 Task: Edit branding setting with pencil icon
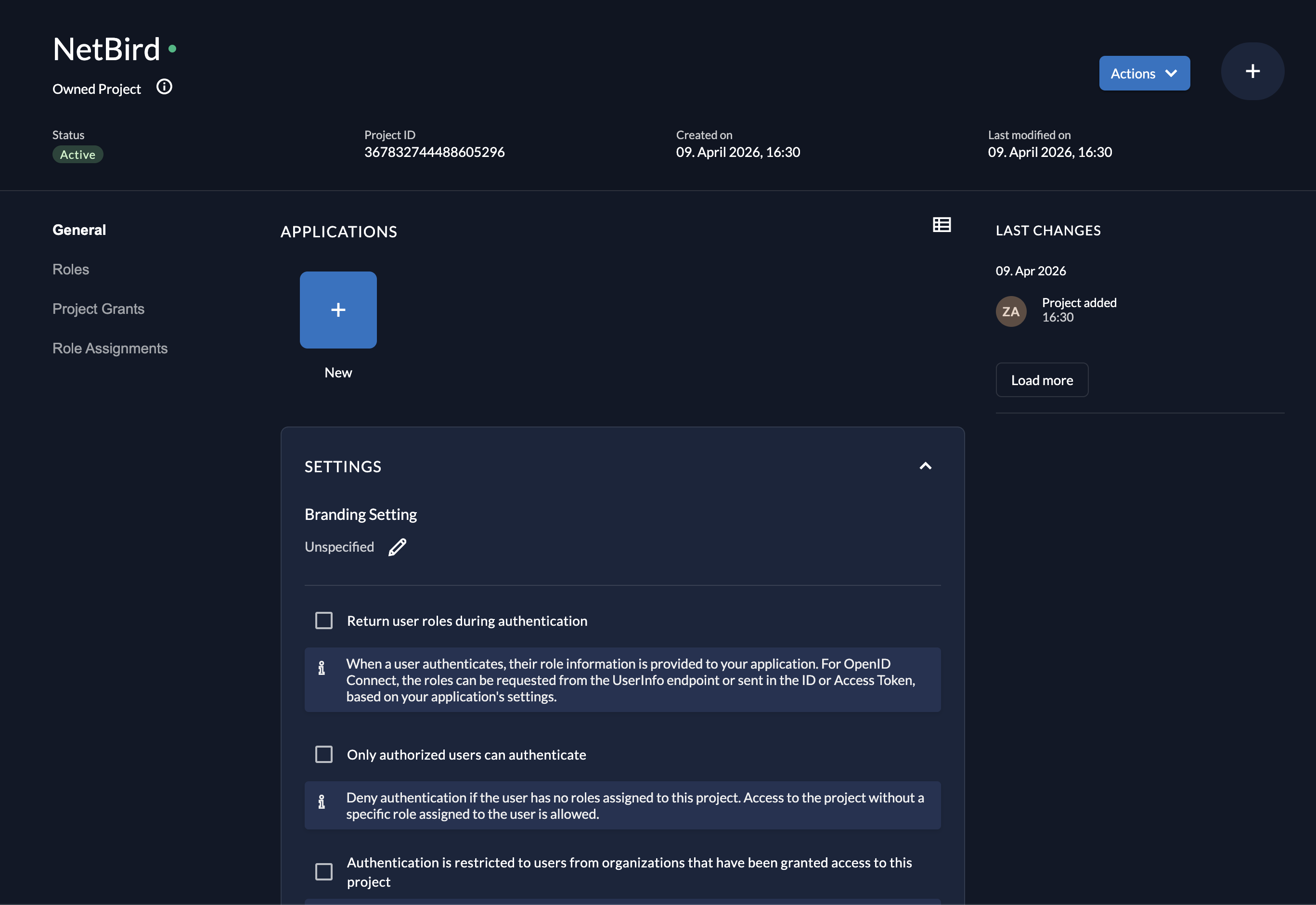tap(397, 547)
